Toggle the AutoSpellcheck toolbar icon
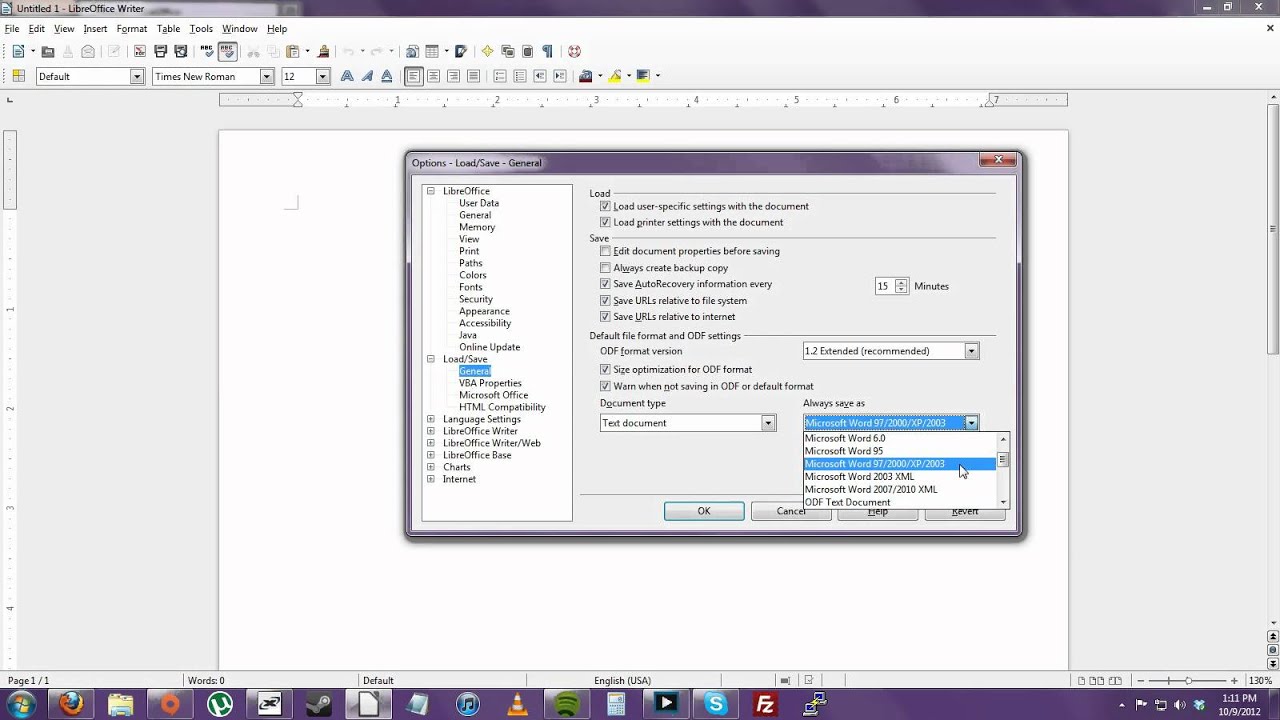This screenshot has height=720, width=1280. tap(228, 51)
